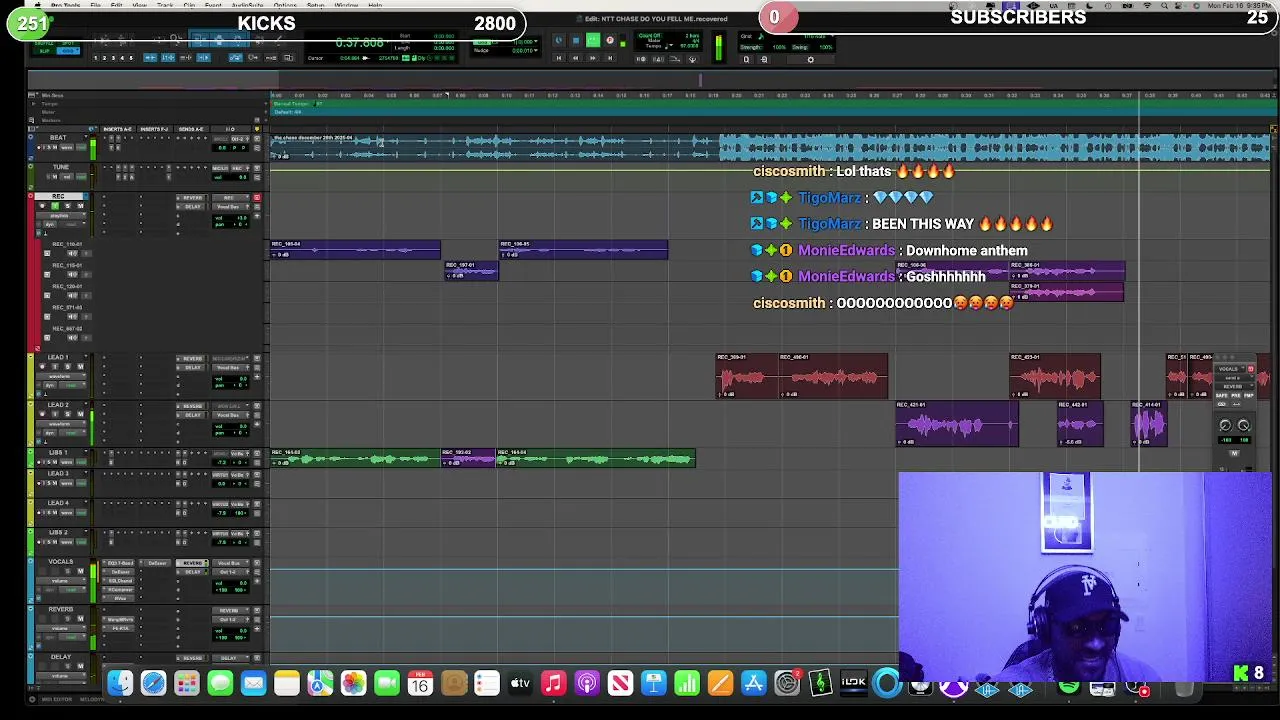The width and height of the screenshot is (1280, 720).
Task: Mute the REC track
Action: click(80, 206)
